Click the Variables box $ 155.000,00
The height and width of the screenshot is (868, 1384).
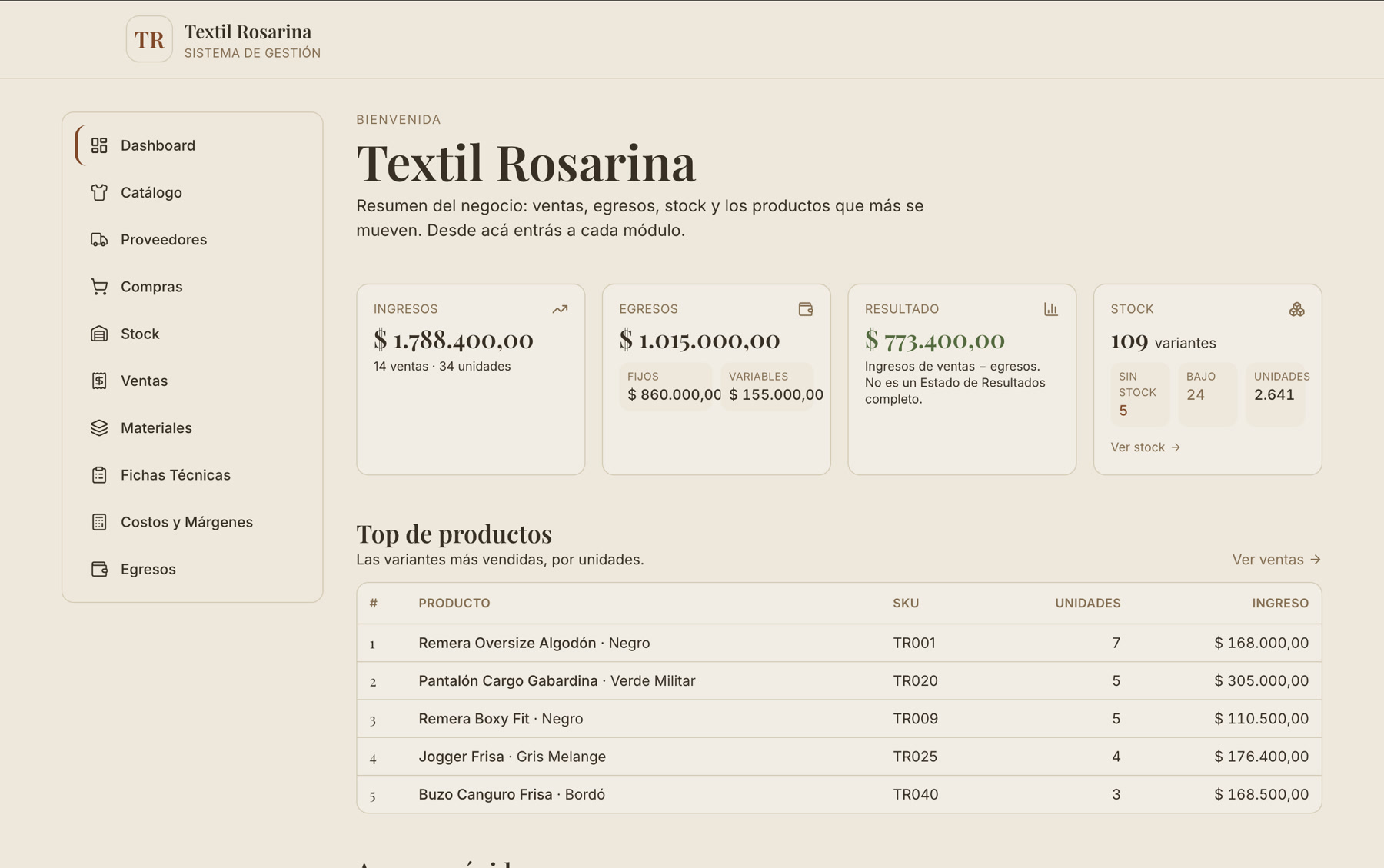click(x=767, y=387)
